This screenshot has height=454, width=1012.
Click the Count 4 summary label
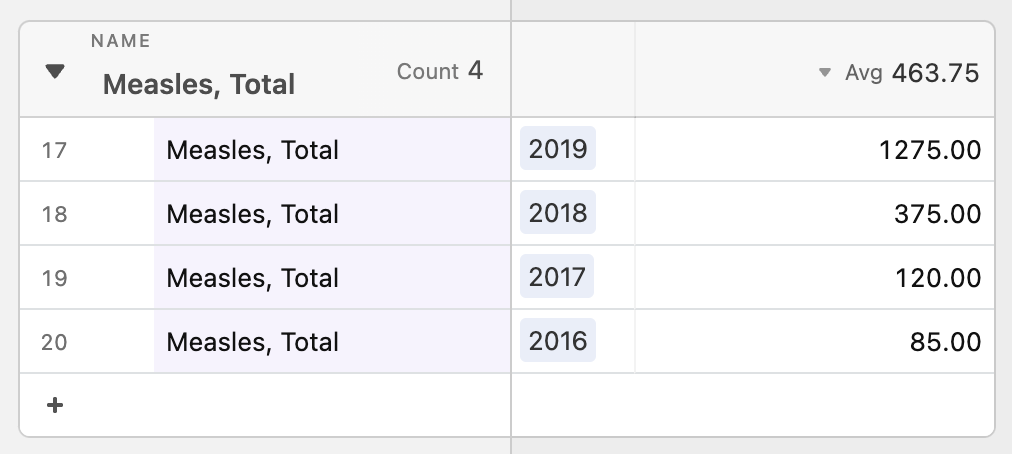click(440, 71)
